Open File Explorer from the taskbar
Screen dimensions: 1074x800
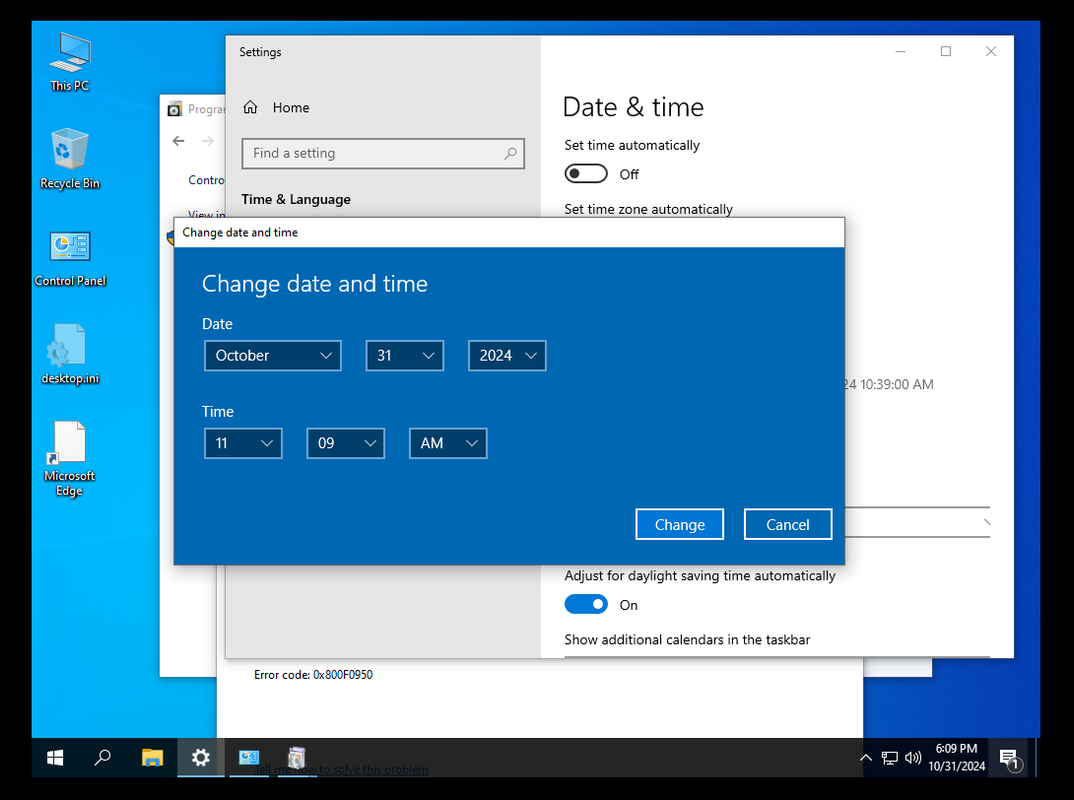152,758
